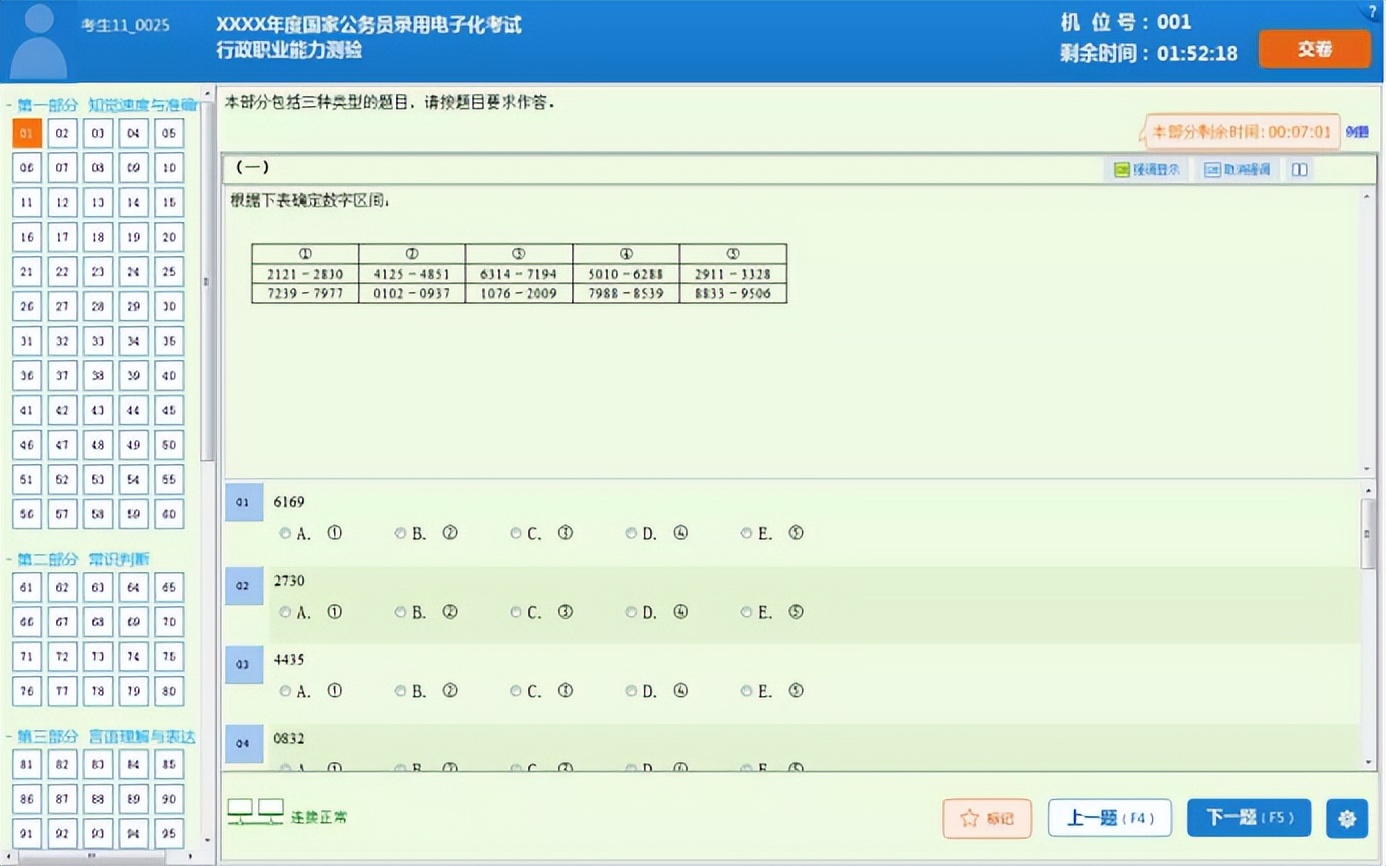The height and width of the screenshot is (866, 1386).
Task: Click the sidebar vertical scrollbar thumb
Action: point(208,280)
